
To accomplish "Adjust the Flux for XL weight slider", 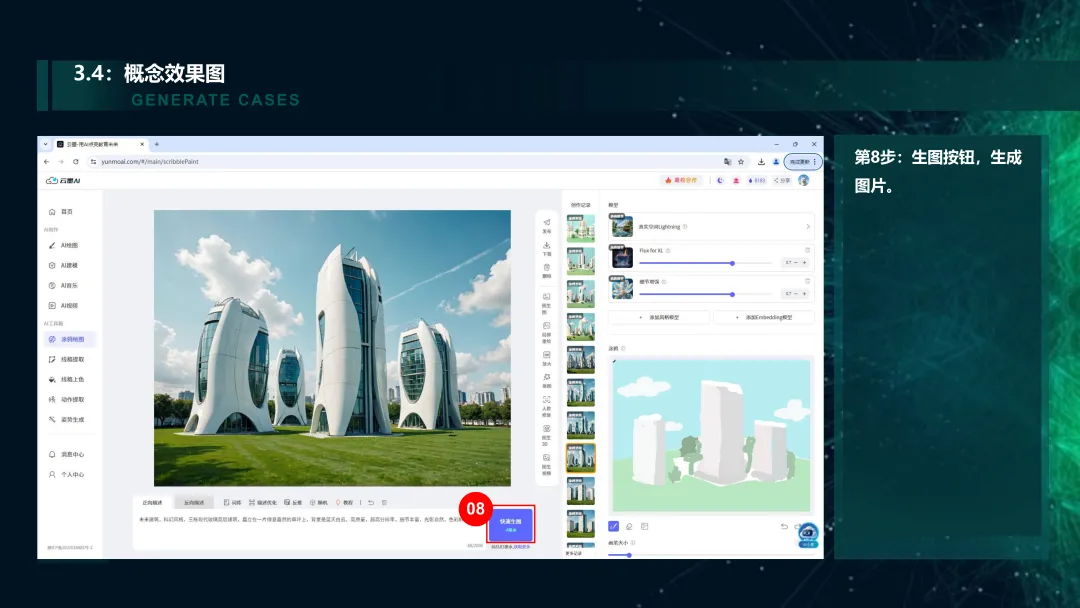I will [x=705, y=263].
